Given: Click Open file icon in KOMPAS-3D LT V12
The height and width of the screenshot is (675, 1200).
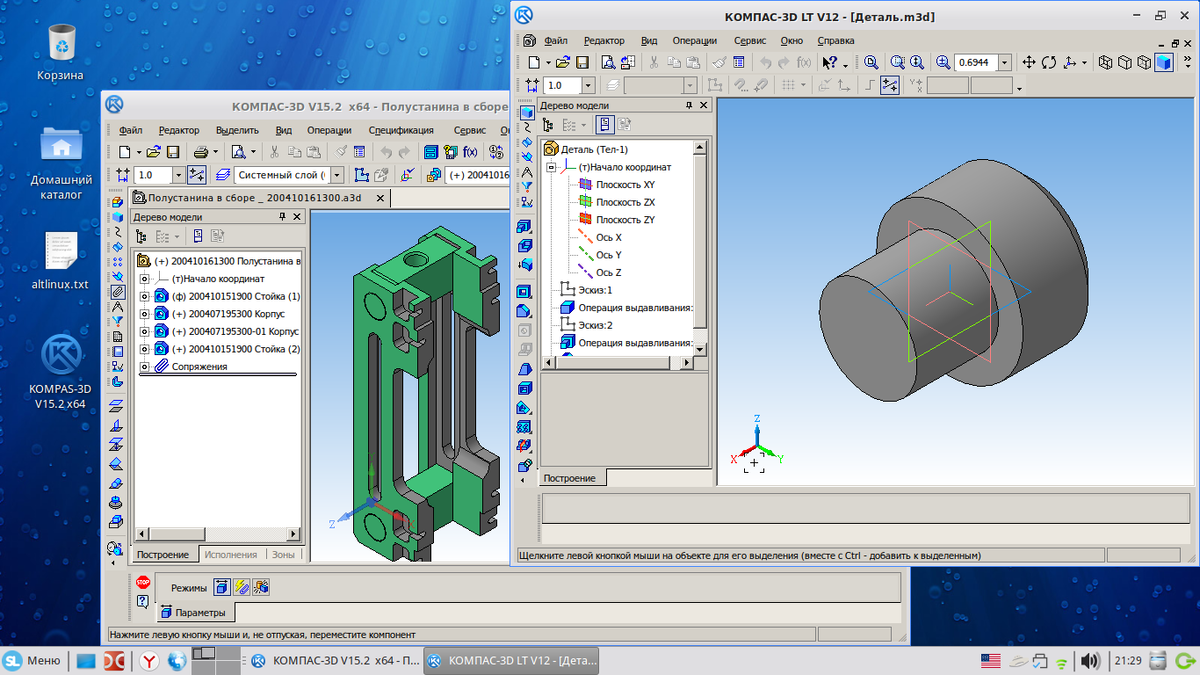Looking at the screenshot, I should coord(563,62).
